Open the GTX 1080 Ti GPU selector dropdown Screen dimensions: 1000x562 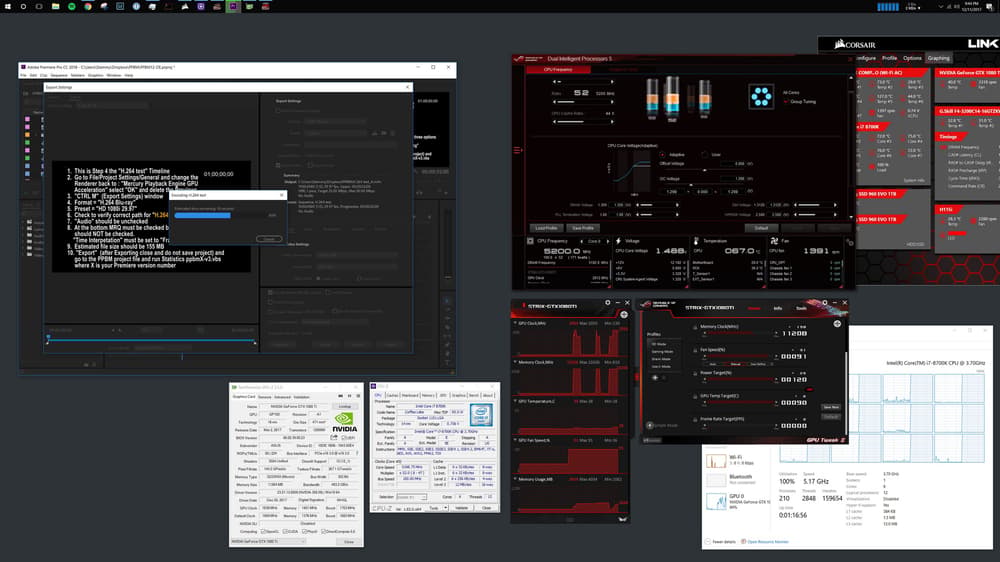pos(268,542)
